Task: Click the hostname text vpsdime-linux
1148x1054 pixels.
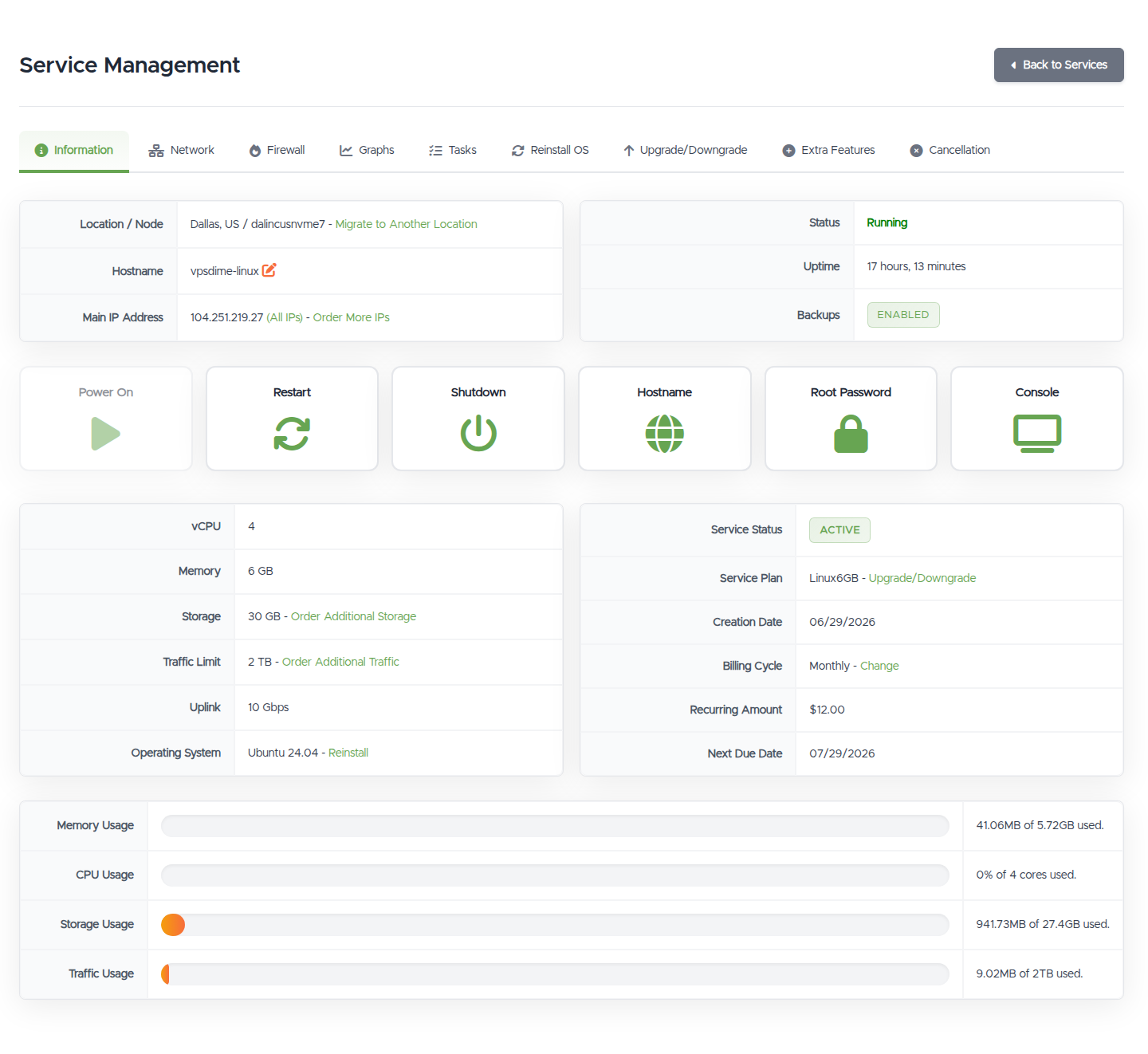Action: click(224, 271)
